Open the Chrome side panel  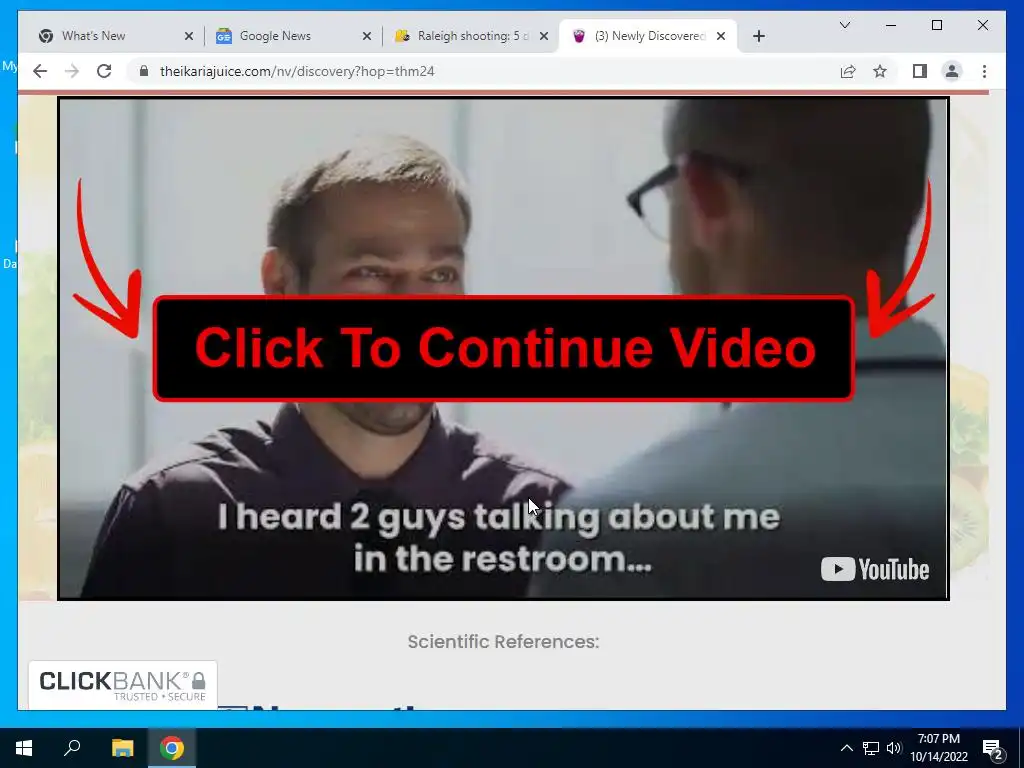pyautogui.click(x=920, y=71)
